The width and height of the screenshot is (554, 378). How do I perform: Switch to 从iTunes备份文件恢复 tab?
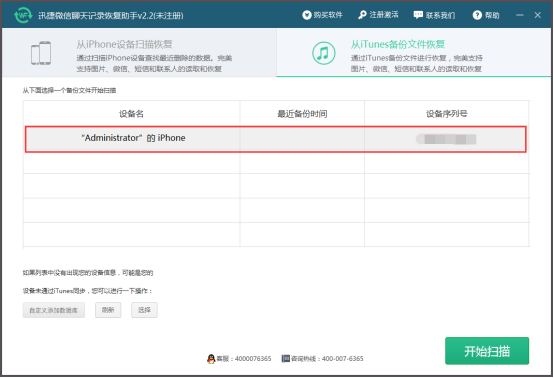pyautogui.click(x=414, y=53)
